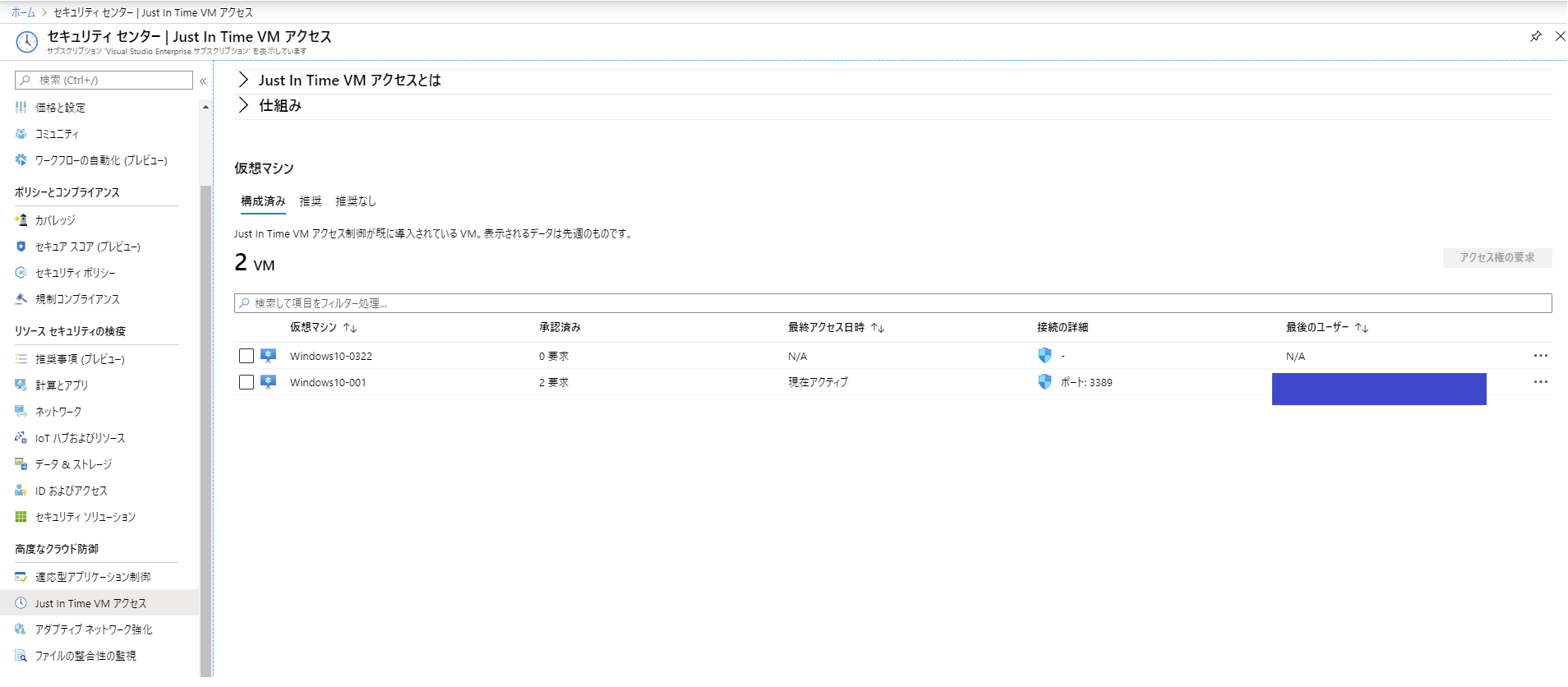Click the 接続の詳細 column header
Viewport: 1568px width, 687px height.
[1063, 327]
